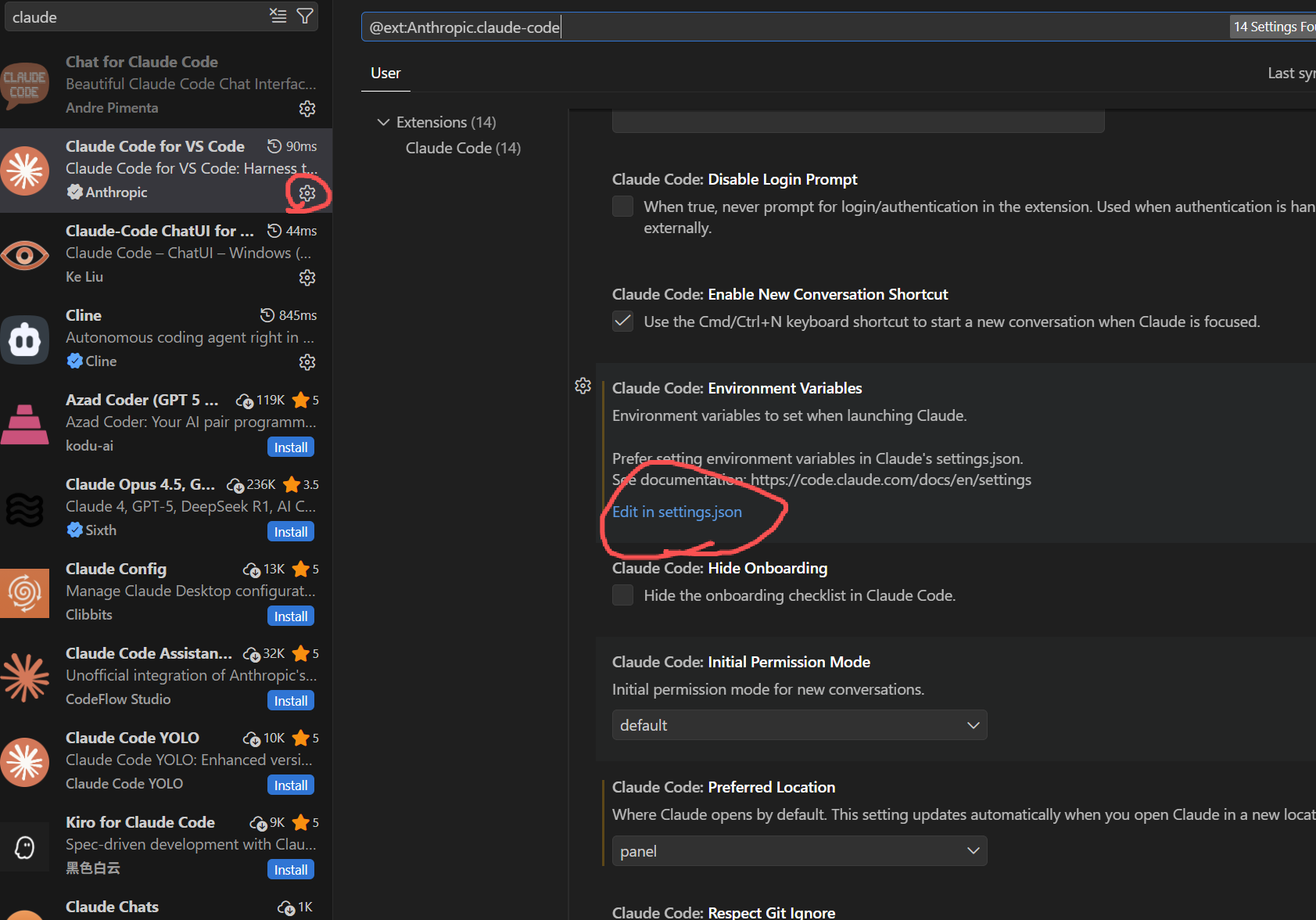Open manage gear for Chat for Claude Code
The height and width of the screenshot is (920, 1316).
click(x=307, y=109)
